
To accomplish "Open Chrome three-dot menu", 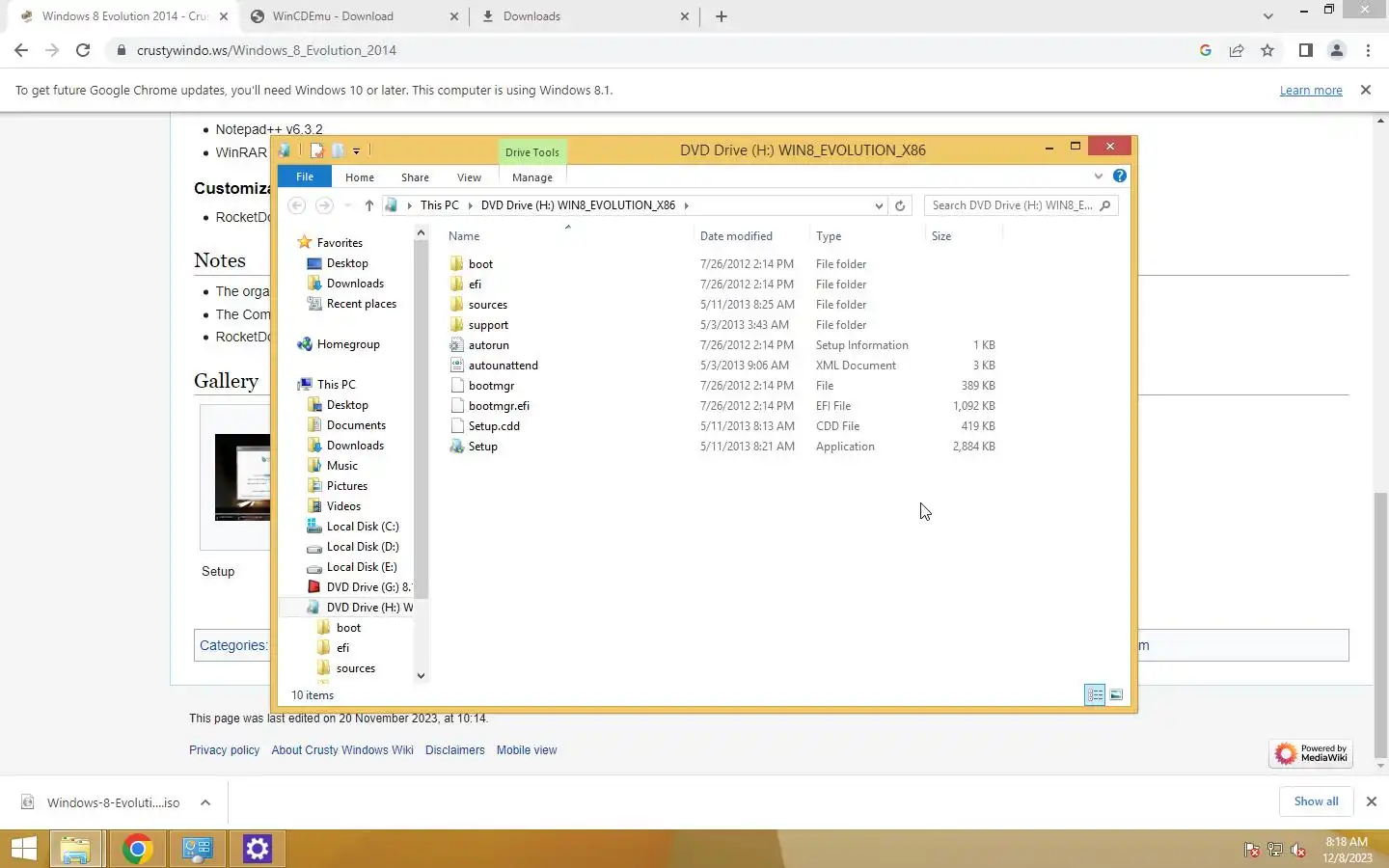I will tap(1368, 50).
